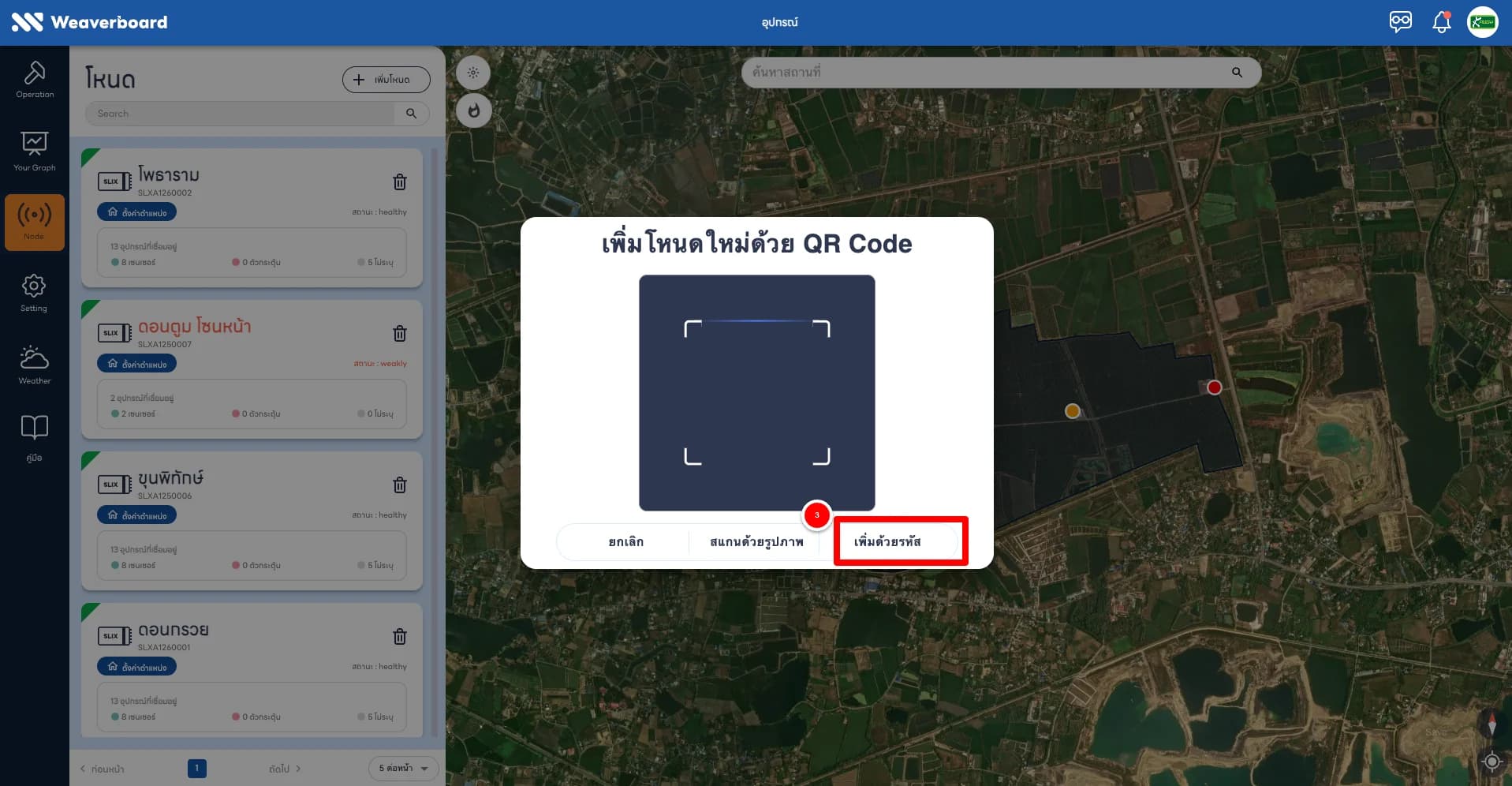Open the chat bot icon in header
This screenshot has width=1512, height=786.
click(x=1401, y=21)
